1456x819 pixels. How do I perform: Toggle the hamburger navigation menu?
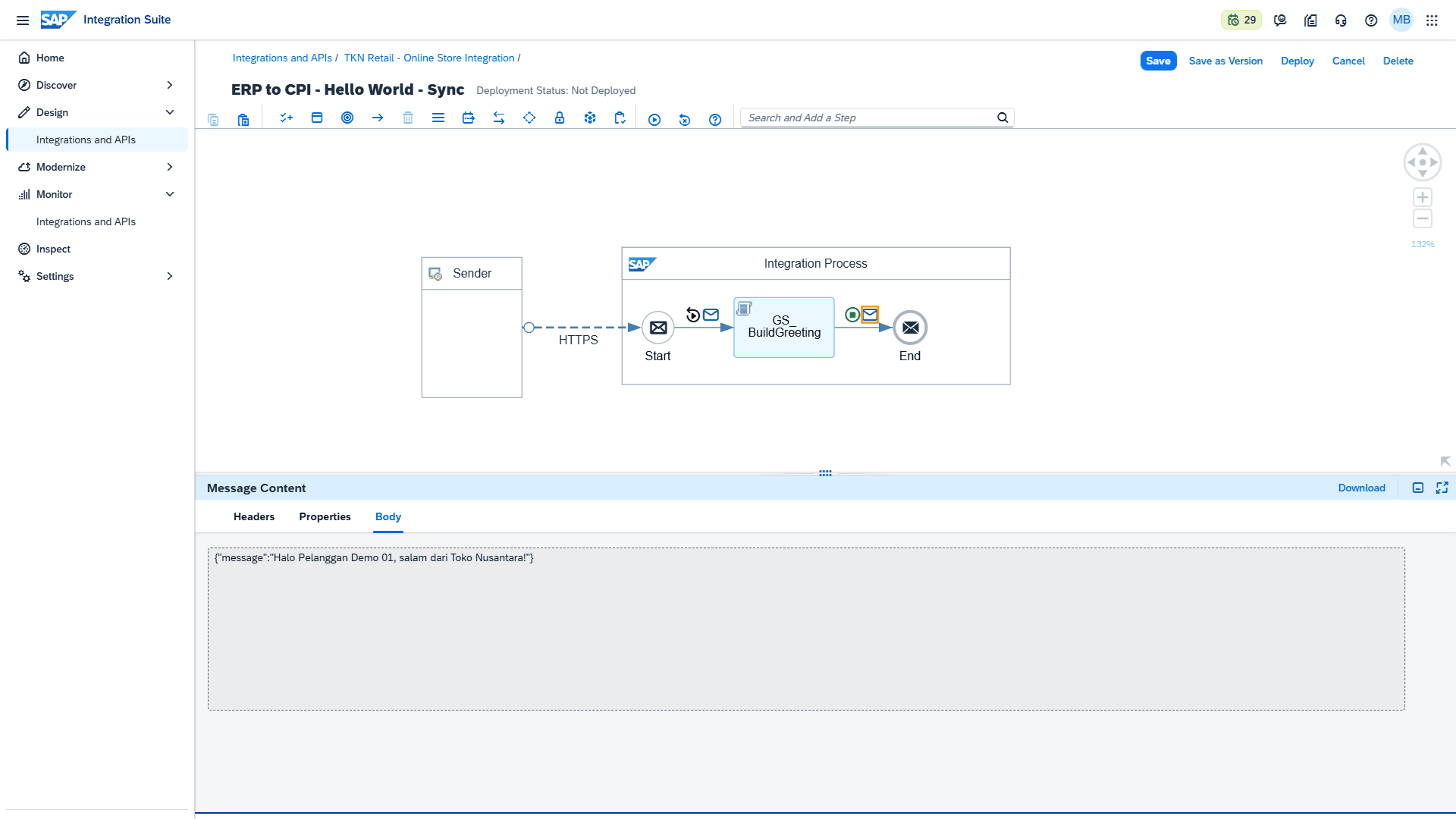click(23, 20)
